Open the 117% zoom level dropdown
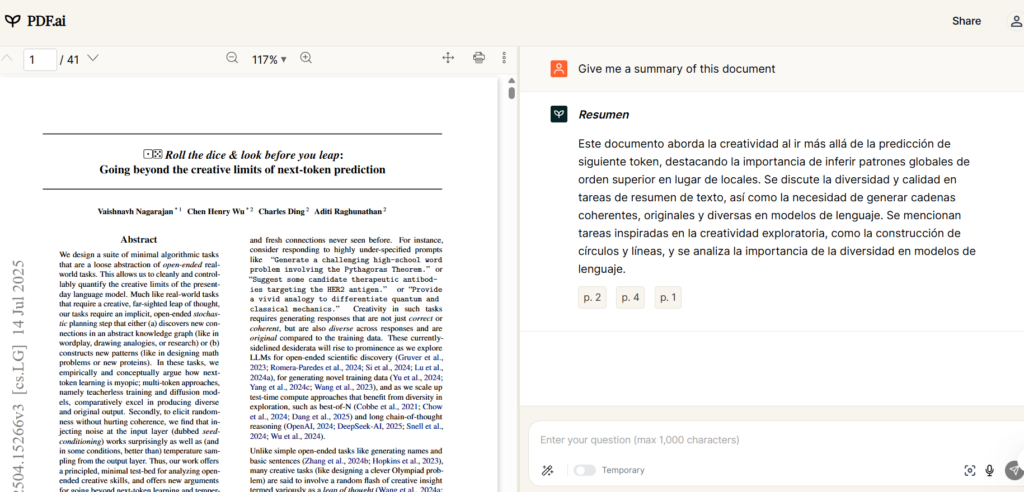 pyautogui.click(x=269, y=59)
